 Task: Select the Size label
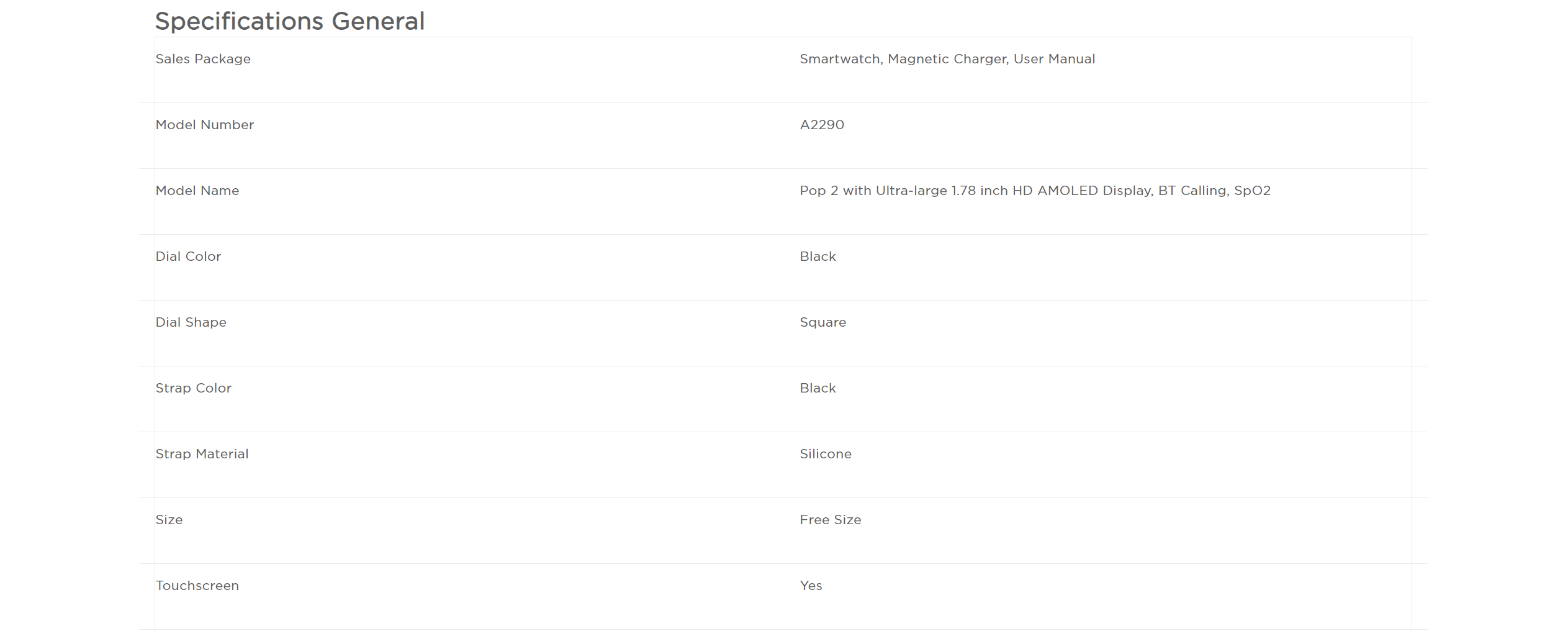[169, 520]
